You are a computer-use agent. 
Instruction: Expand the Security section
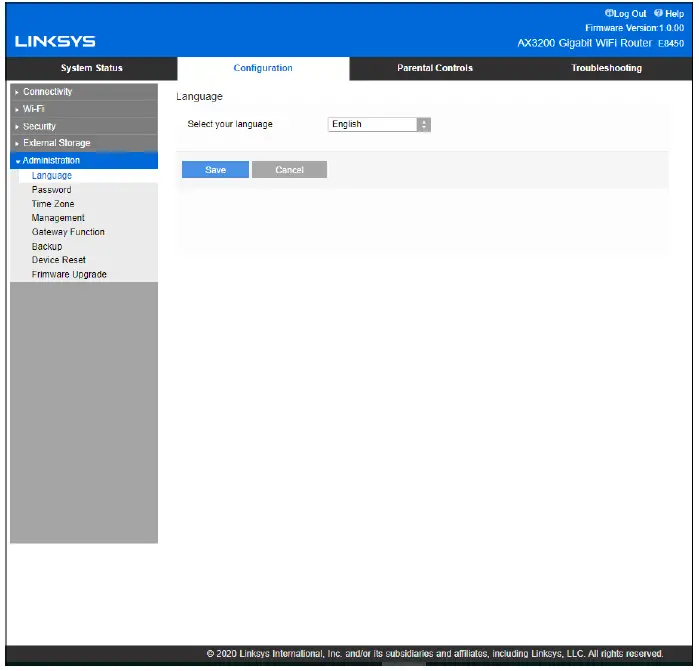(x=84, y=126)
